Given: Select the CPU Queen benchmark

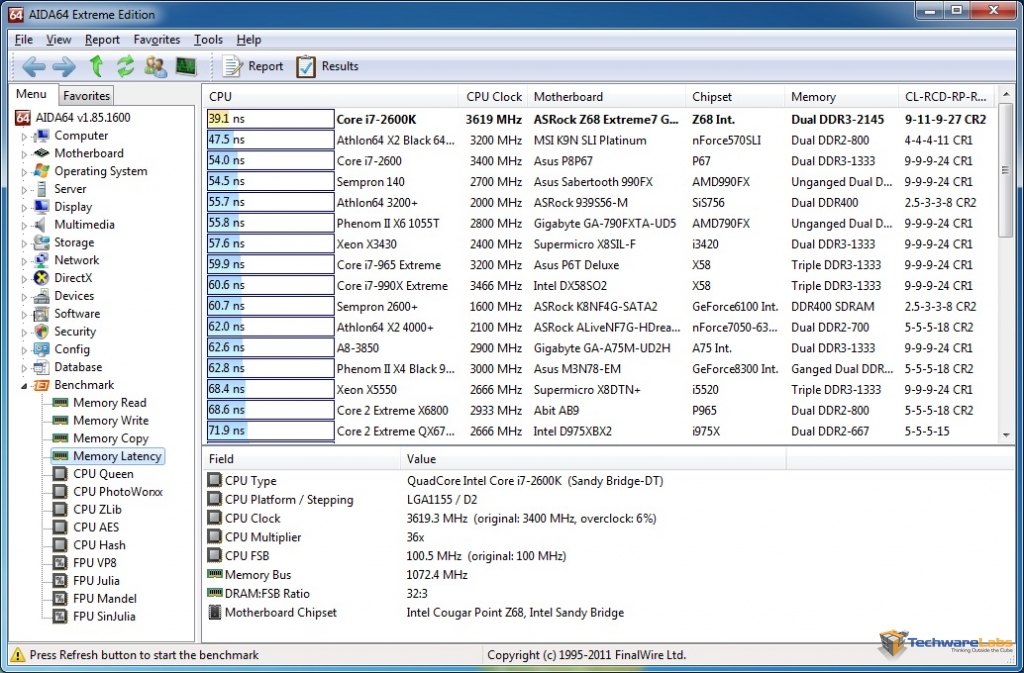Looking at the screenshot, I should click(103, 474).
